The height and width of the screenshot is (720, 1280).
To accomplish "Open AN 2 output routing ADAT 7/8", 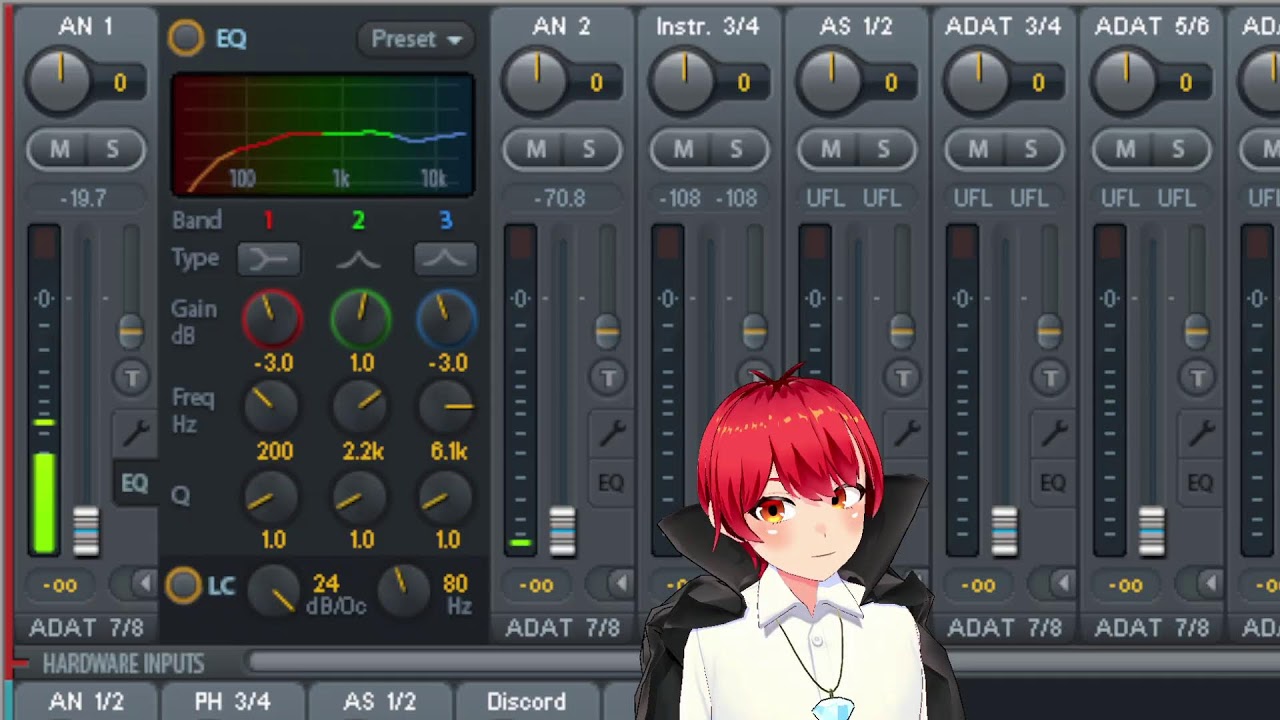I will point(562,628).
